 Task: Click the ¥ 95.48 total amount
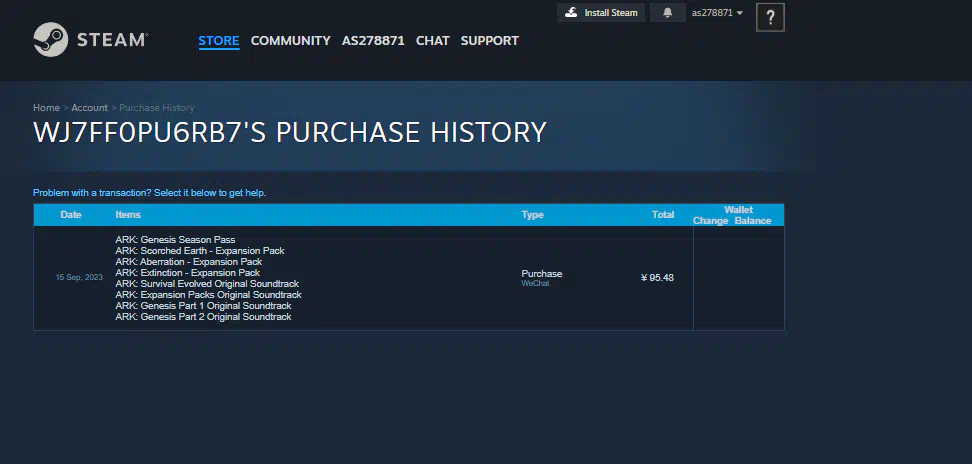click(657, 278)
